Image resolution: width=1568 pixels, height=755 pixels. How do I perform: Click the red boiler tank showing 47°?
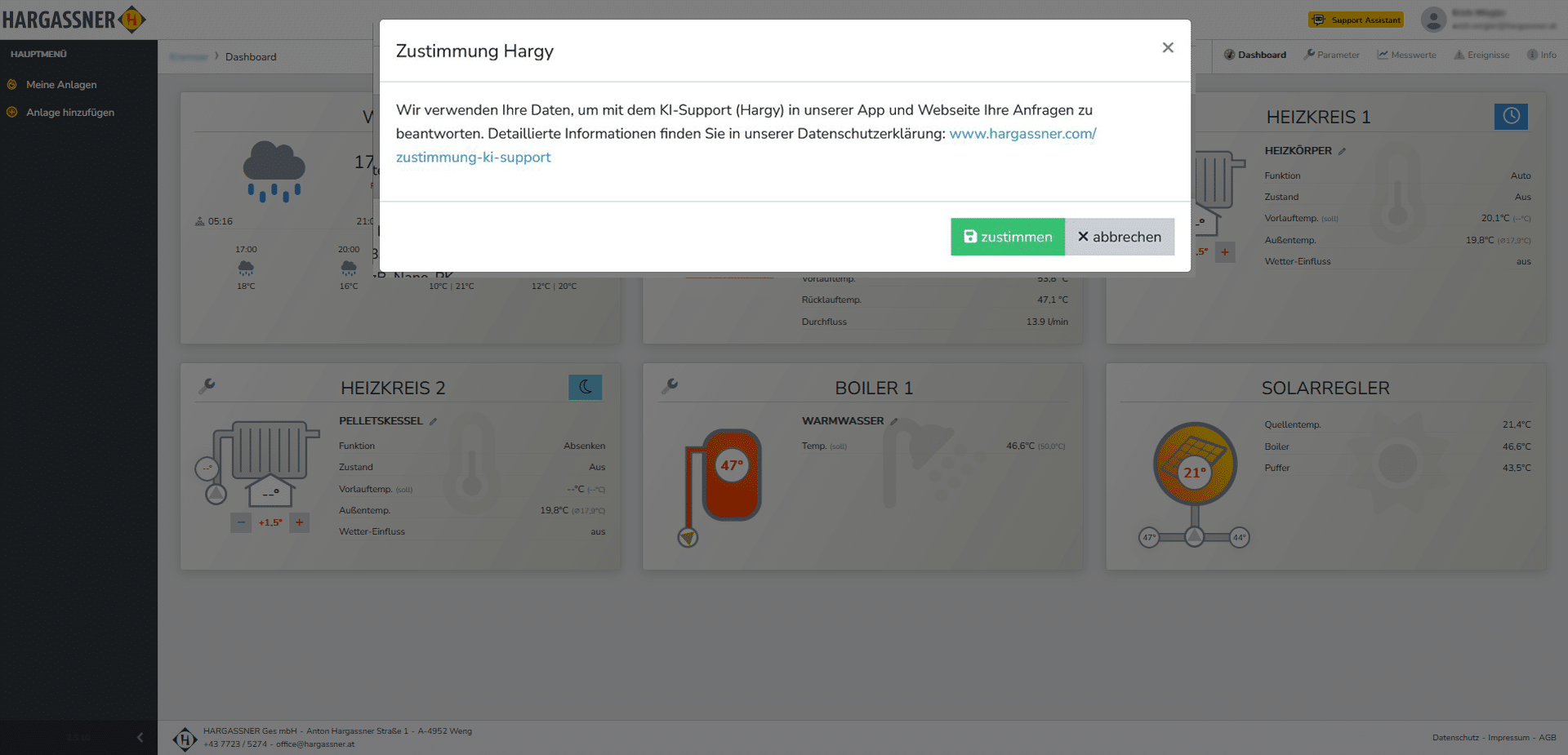[732, 475]
